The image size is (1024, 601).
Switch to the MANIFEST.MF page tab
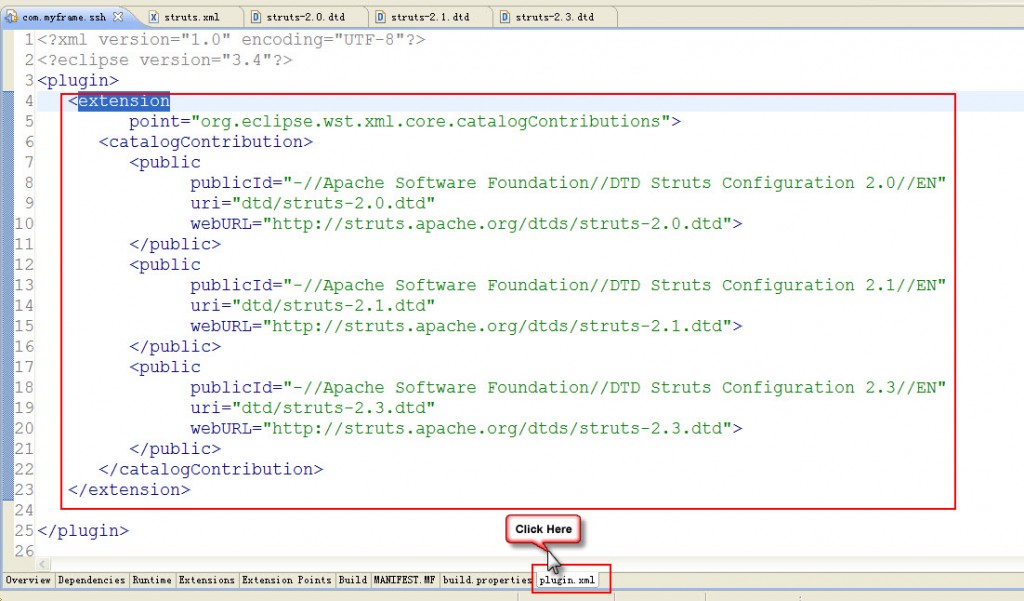[x=404, y=579]
